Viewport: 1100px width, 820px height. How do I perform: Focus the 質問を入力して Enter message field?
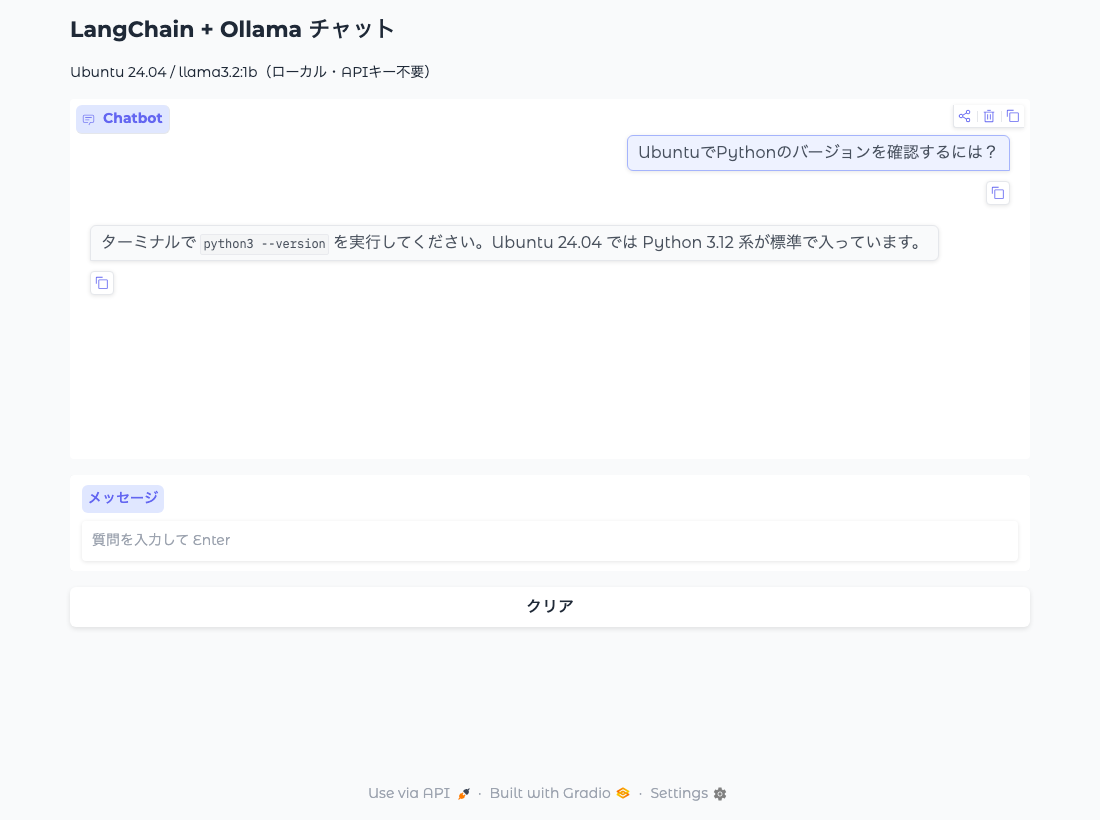(x=550, y=540)
